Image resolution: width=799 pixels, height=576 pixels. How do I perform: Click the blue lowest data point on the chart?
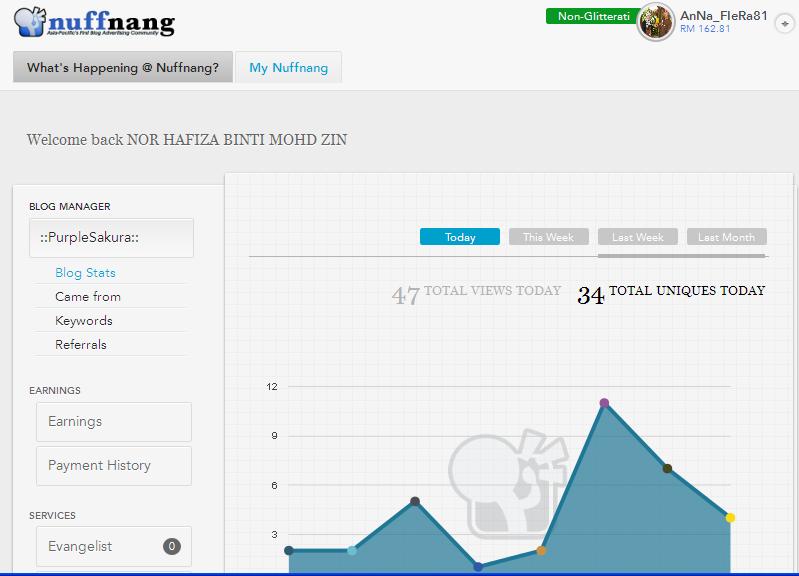point(478,567)
